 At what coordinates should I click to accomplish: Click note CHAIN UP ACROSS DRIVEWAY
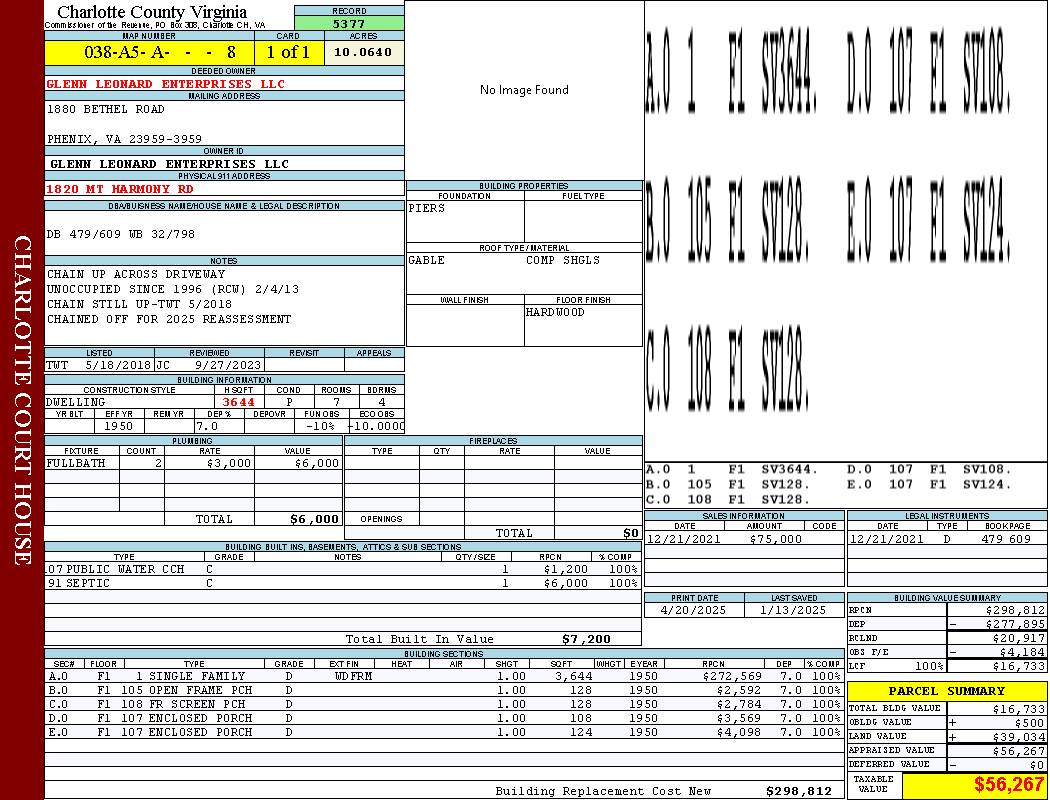[x=136, y=274]
